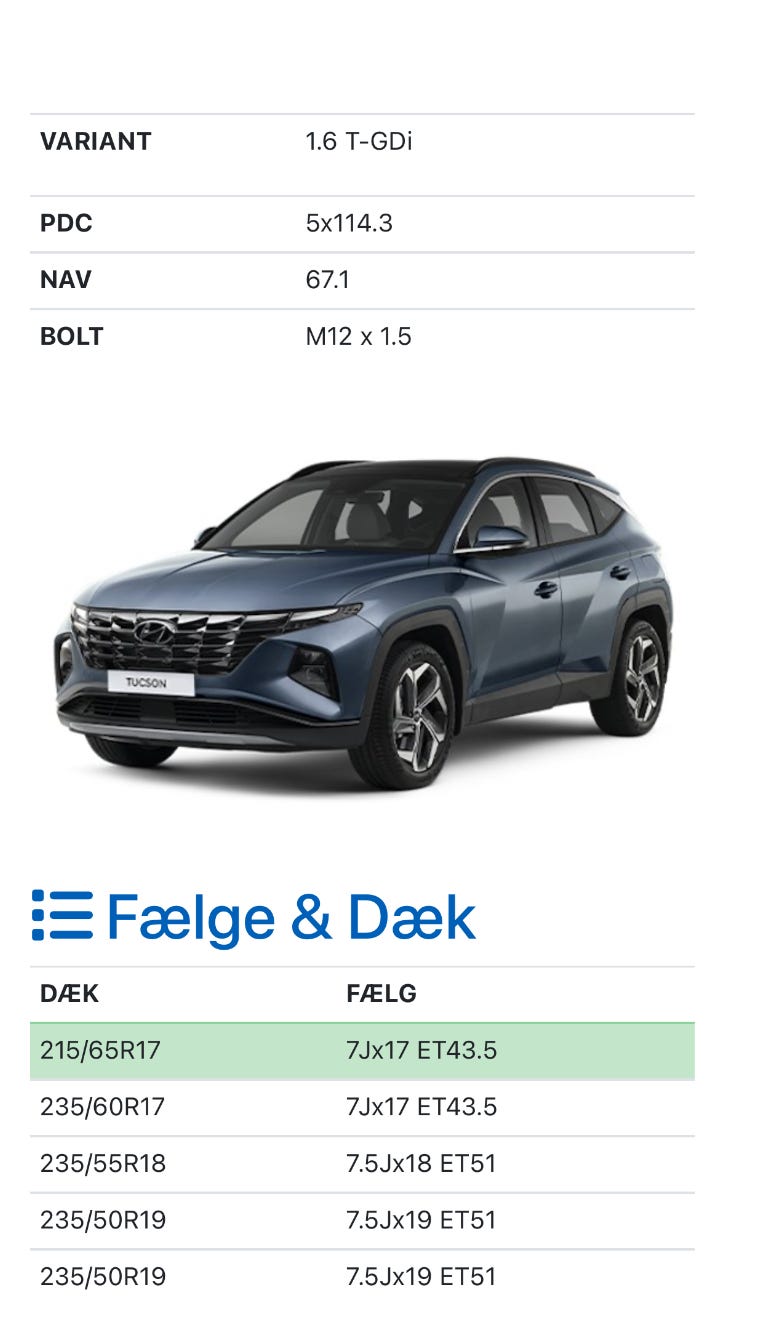Click the 1.6 T-GDi variant value
Viewport: 766px width, 1335px height.
pos(359,142)
